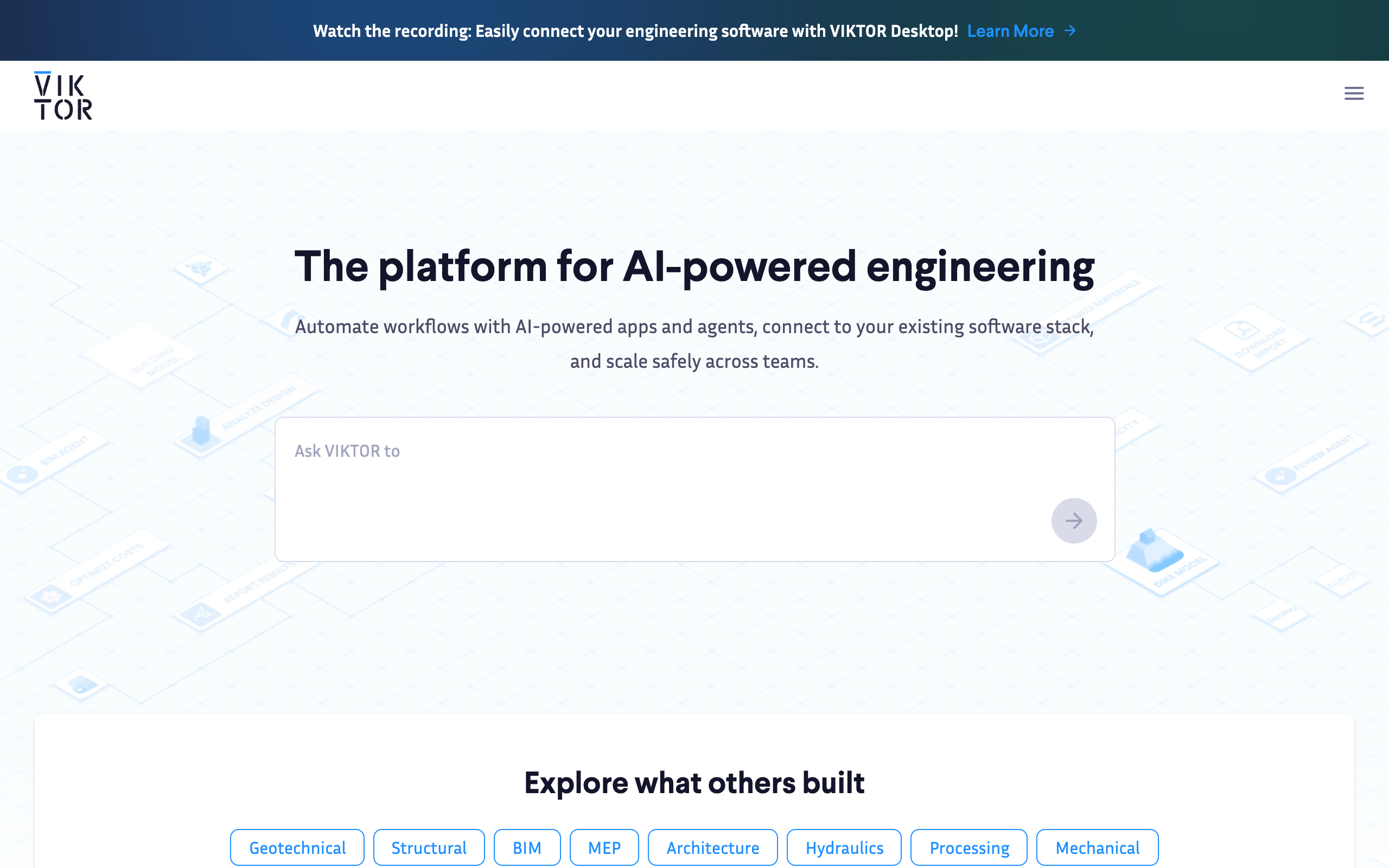1389x868 pixels.
Task: Click the Optimize Costs gear tile icon
Action: point(52,596)
